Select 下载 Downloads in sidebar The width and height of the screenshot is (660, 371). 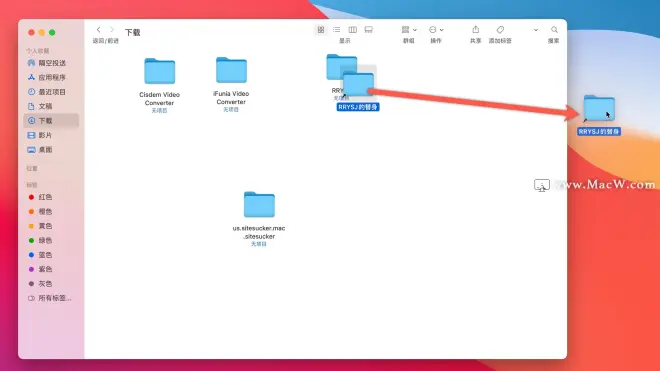click(x=51, y=121)
